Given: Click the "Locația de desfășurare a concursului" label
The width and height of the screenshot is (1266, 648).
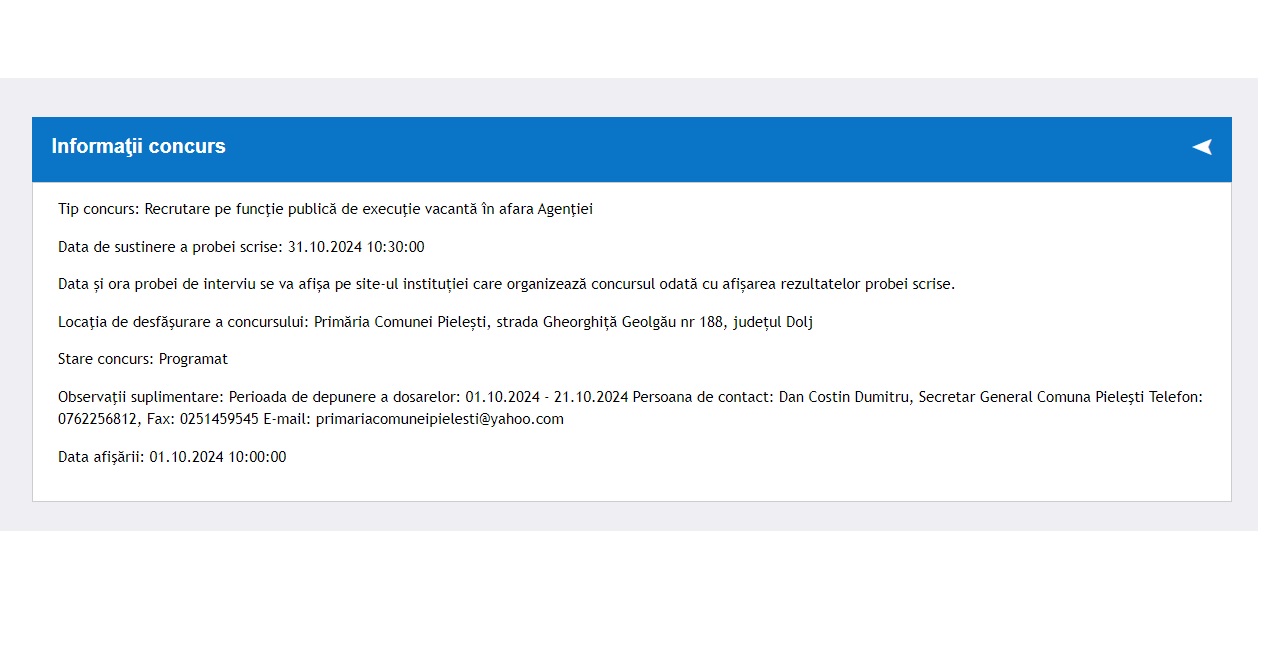Looking at the screenshot, I should [x=183, y=322].
